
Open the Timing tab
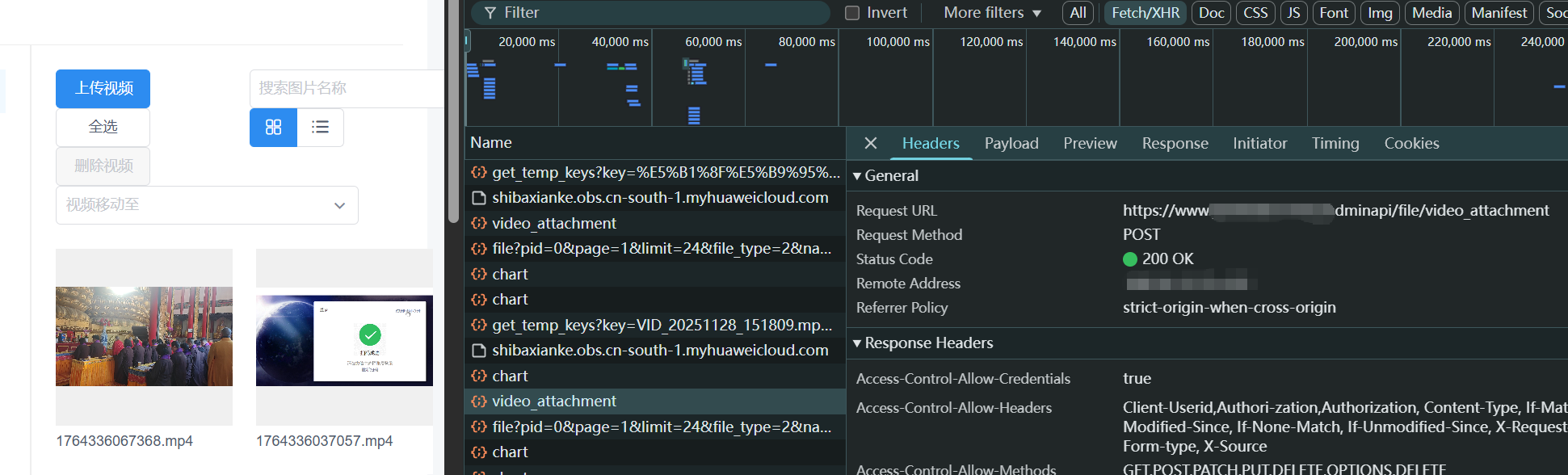tap(1335, 144)
